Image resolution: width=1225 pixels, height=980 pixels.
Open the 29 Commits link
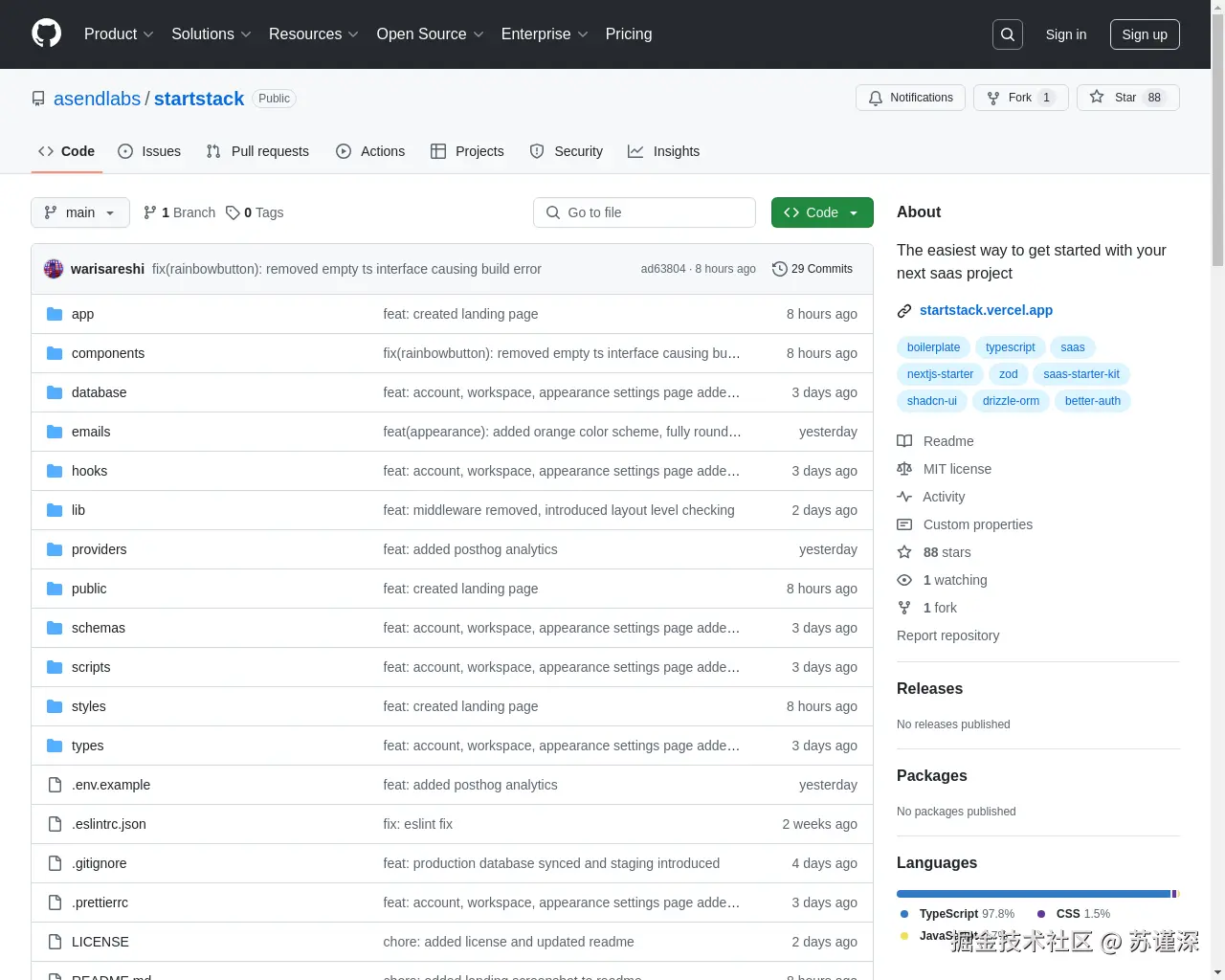point(813,269)
